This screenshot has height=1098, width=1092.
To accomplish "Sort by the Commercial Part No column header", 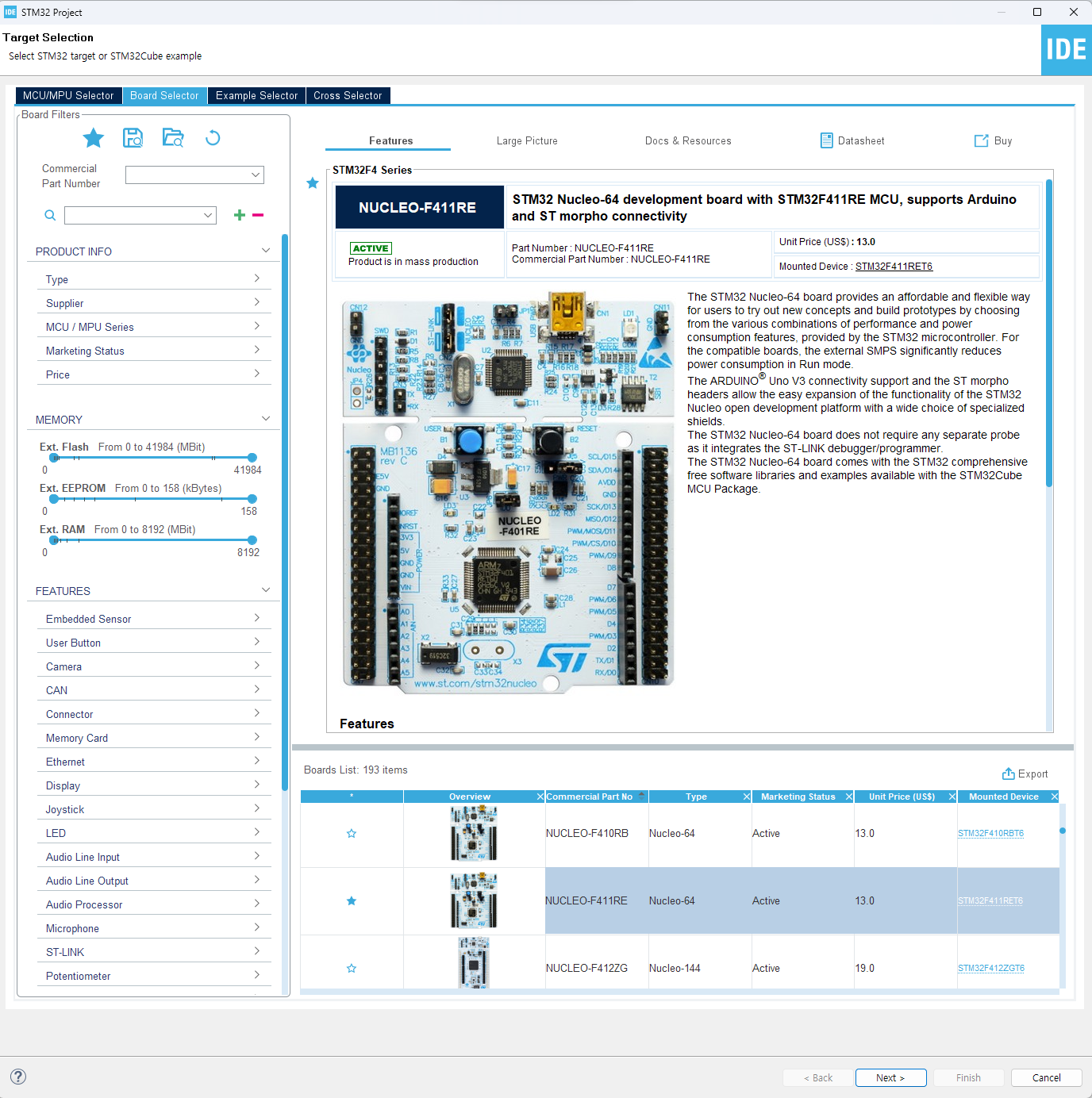I will 597,797.
